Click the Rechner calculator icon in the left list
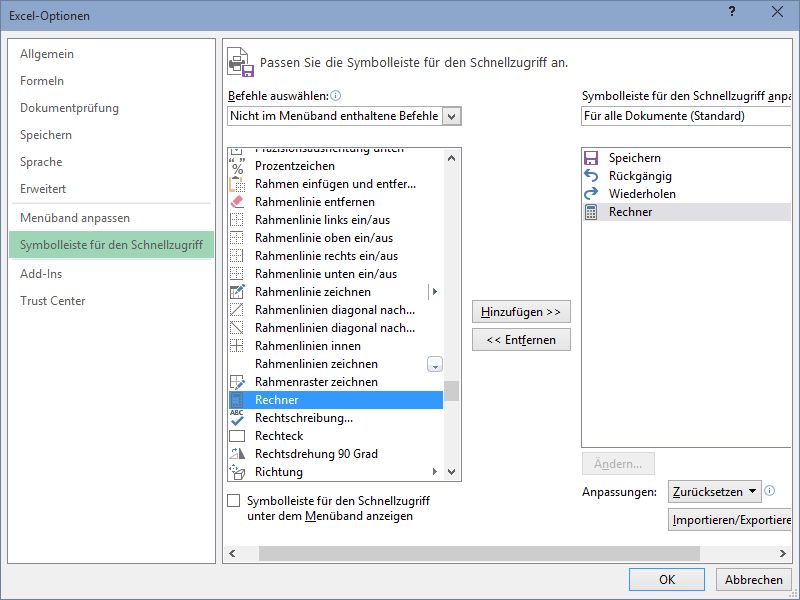The image size is (800, 600). pyautogui.click(x=237, y=399)
